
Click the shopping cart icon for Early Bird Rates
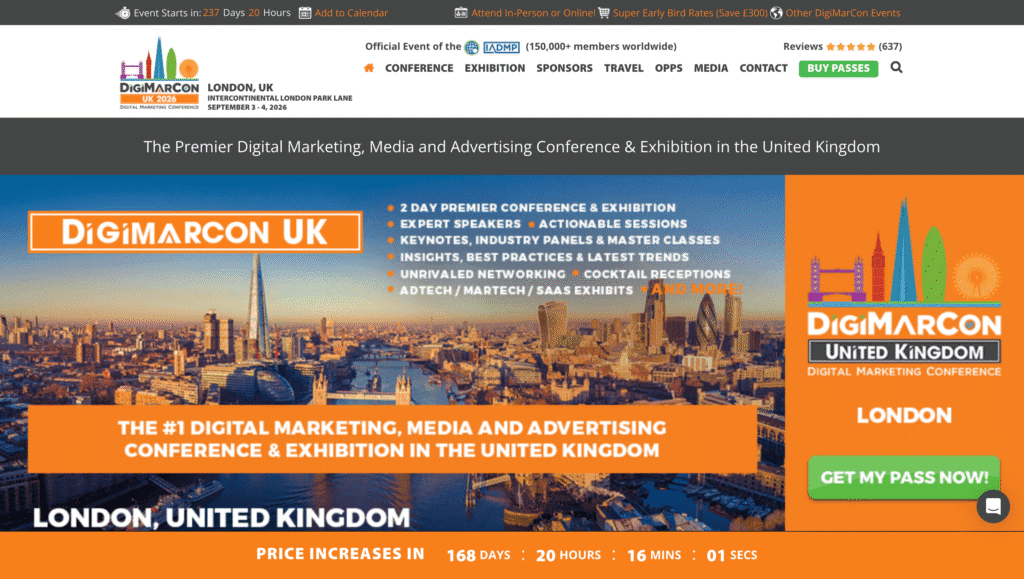point(604,13)
